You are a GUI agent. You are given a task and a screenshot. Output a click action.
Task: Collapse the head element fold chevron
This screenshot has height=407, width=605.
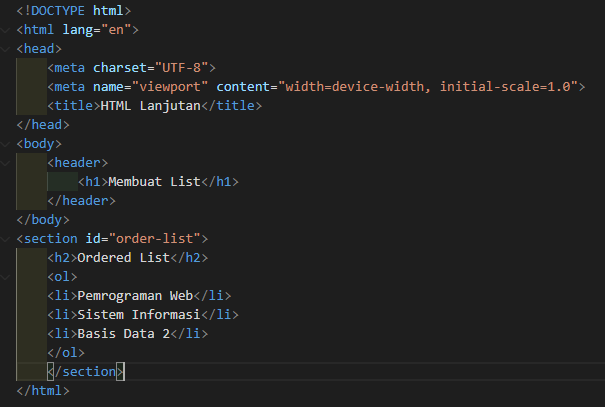(x=5, y=49)
